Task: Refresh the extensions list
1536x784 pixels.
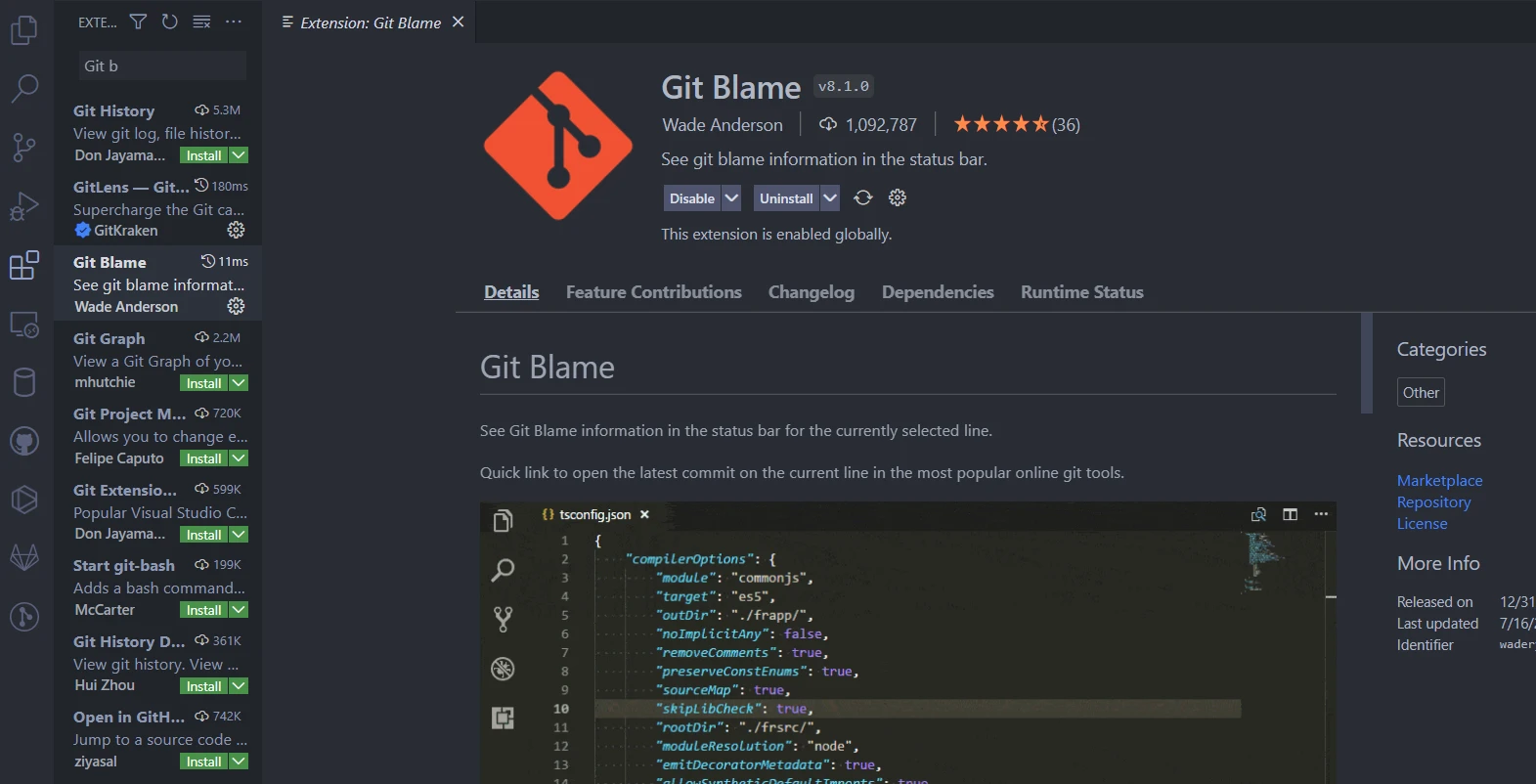Action: click(x=170, y=22)
